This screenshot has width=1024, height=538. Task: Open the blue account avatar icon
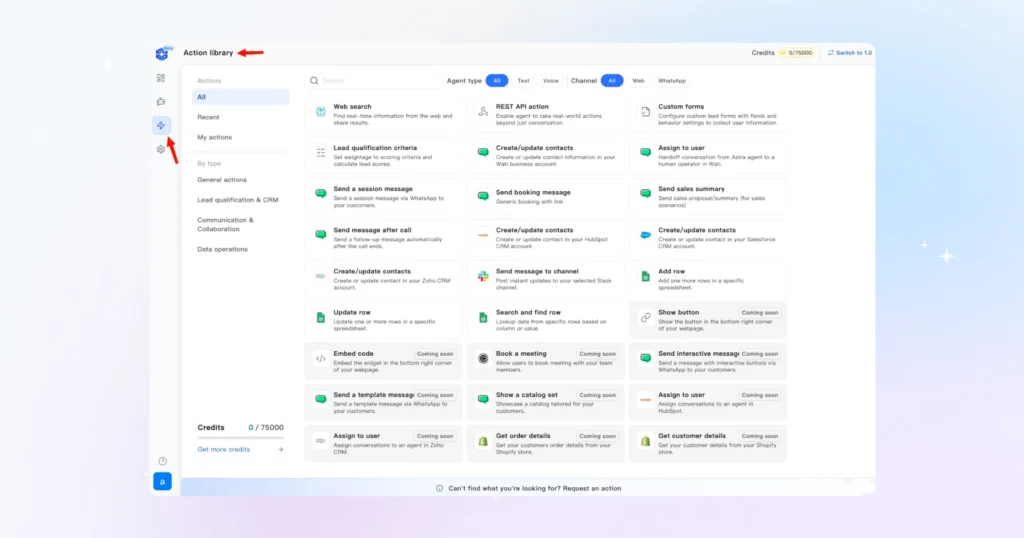(x=163, y=482)
